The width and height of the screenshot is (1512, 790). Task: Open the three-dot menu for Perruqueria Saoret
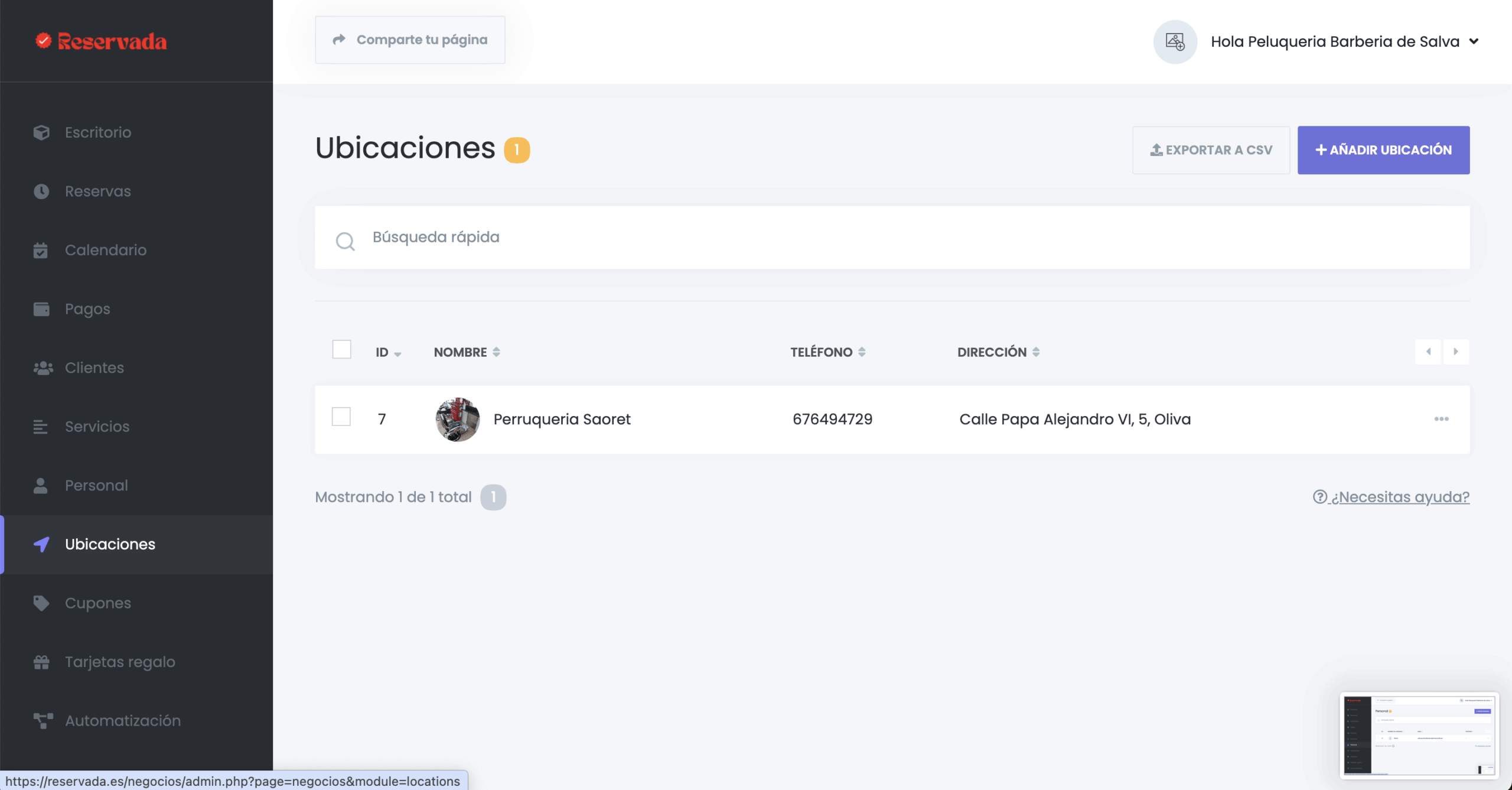click(1441, 419)
